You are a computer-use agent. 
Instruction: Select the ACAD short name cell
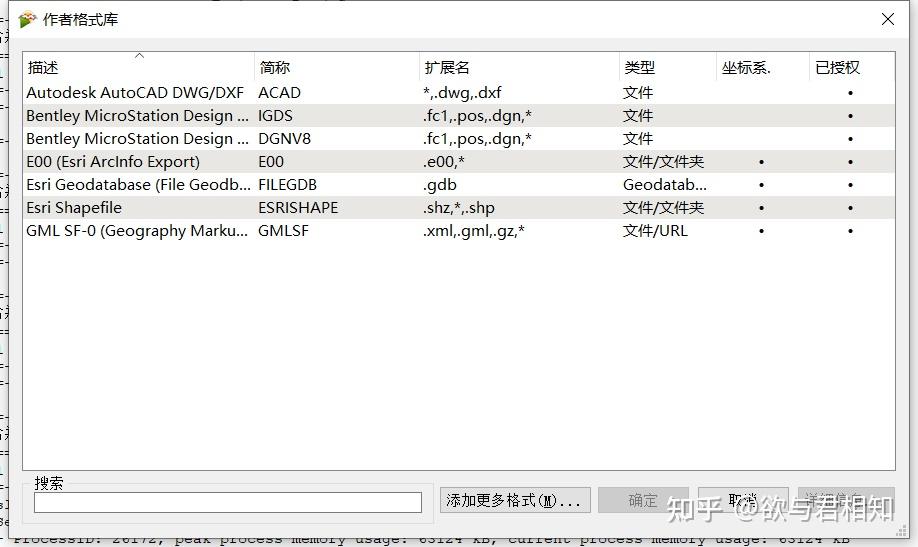tap(279, 93)
